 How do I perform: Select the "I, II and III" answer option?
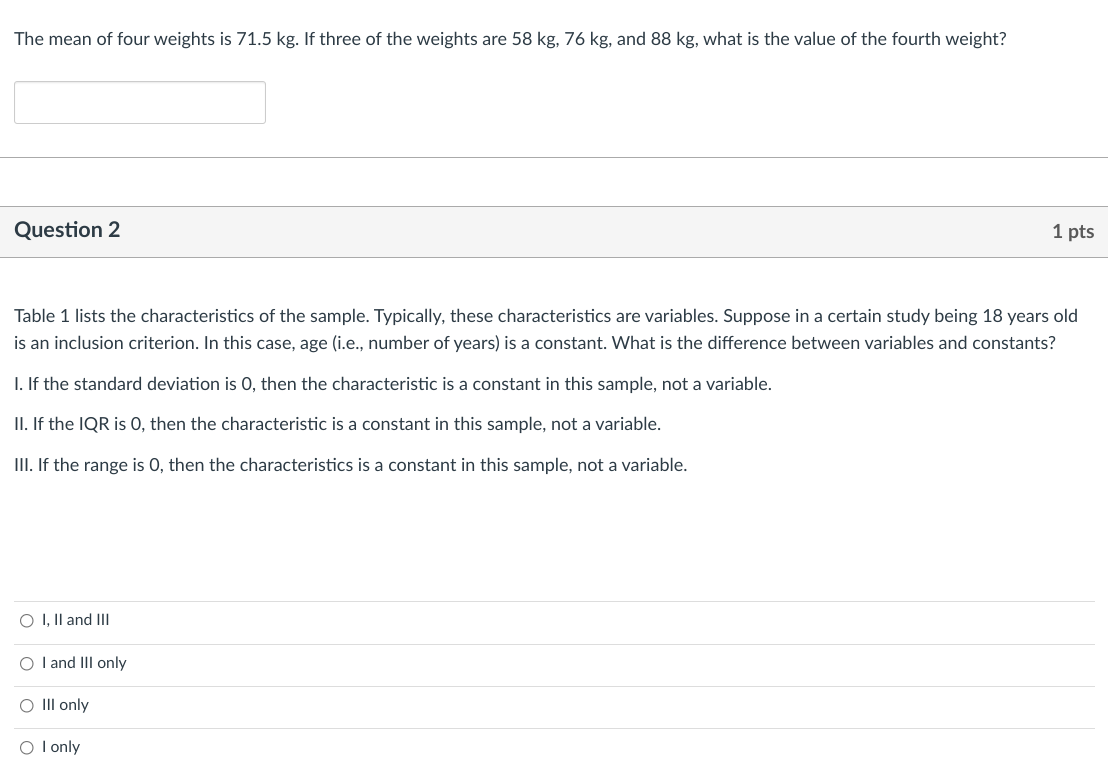(x=26, y=620)
